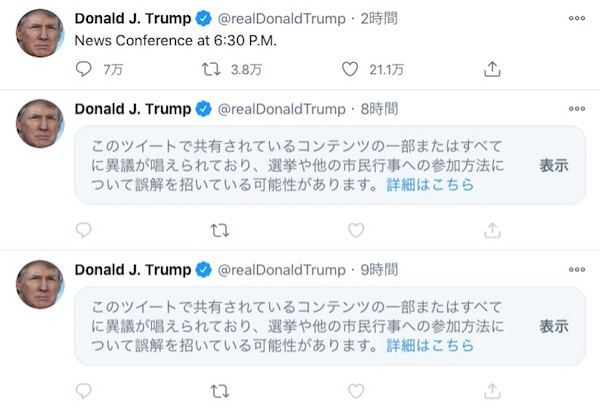600x410 pixels.
Task: Reply to the 8時間 flagged tweet
Action: coord(84,230)
